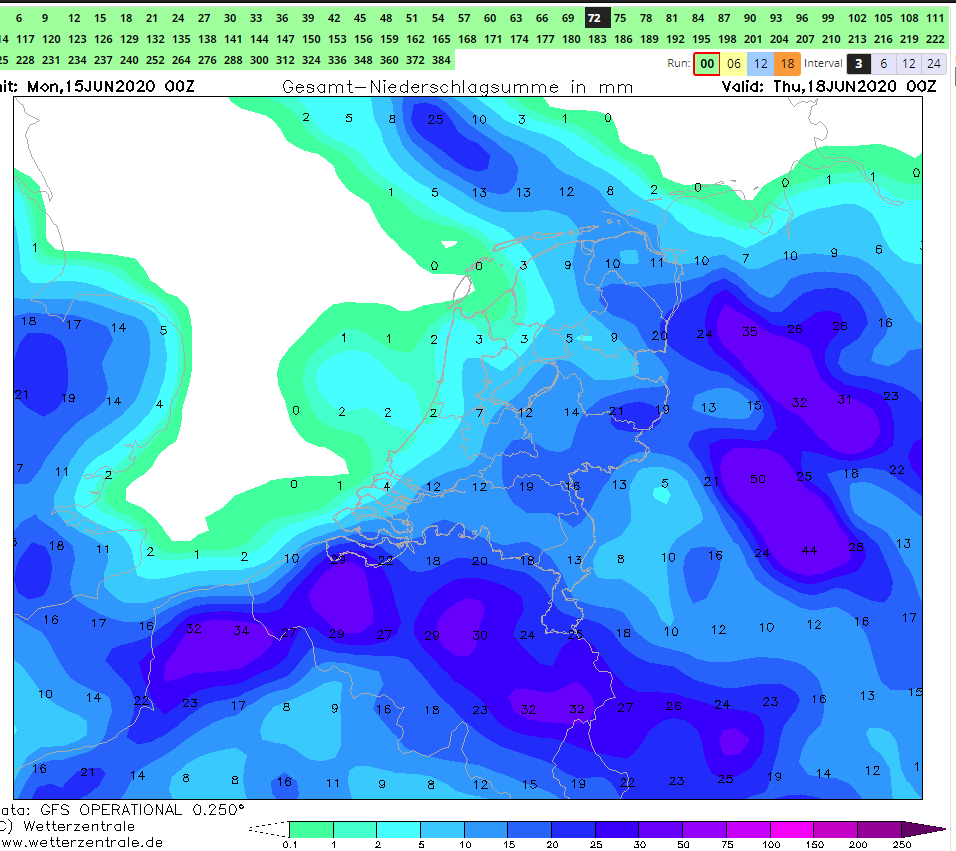Click the 50 mm precipitation value on map
Image resolution: width=956 pixels, height=851 pixels.
[758, 479]
